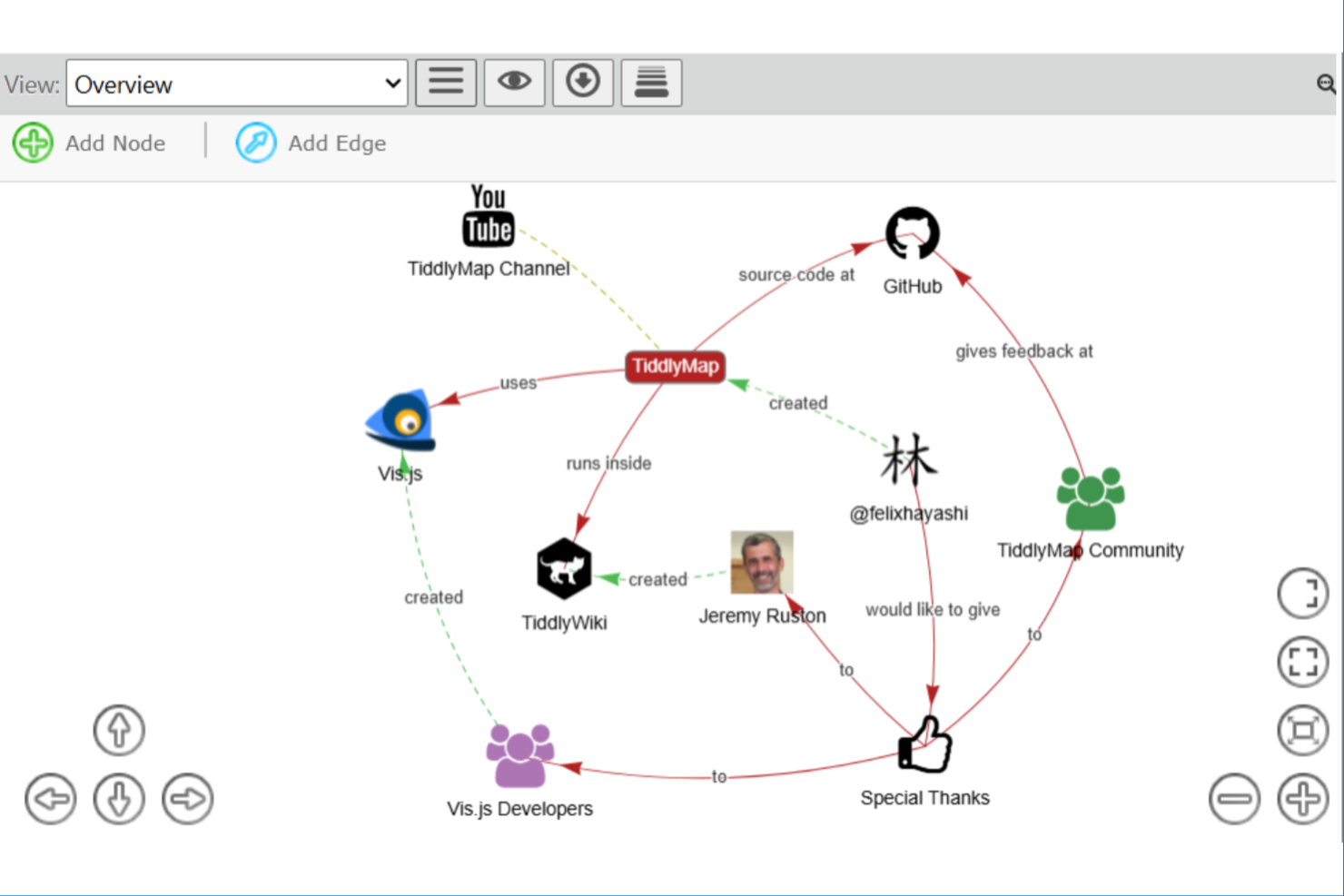This screenshot has width=1344, height=896.
Task: Select the Special Thanks thumbs-up node
Action: click(x=925, y=745)
